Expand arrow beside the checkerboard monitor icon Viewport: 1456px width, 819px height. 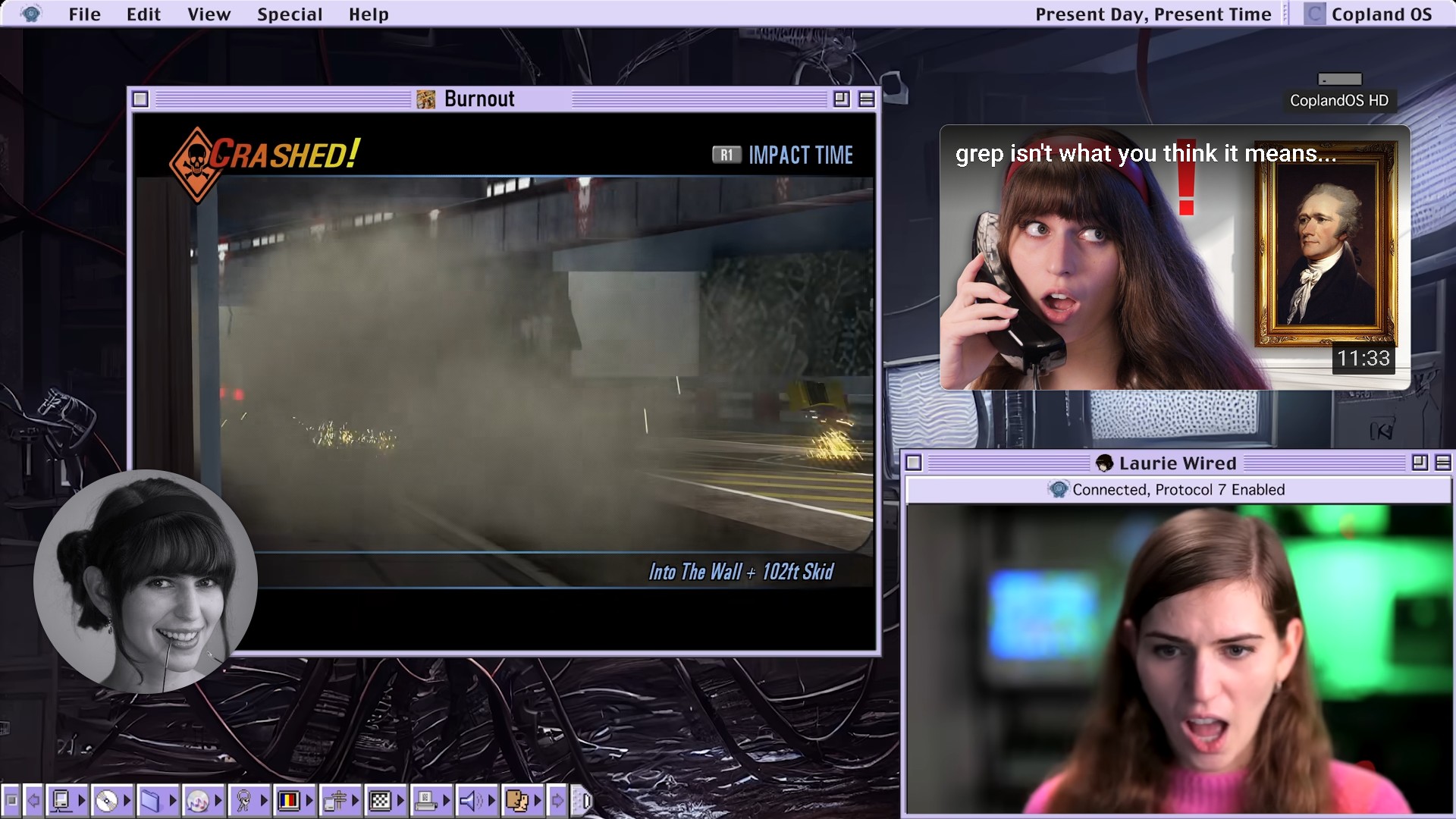click(400, 800)
